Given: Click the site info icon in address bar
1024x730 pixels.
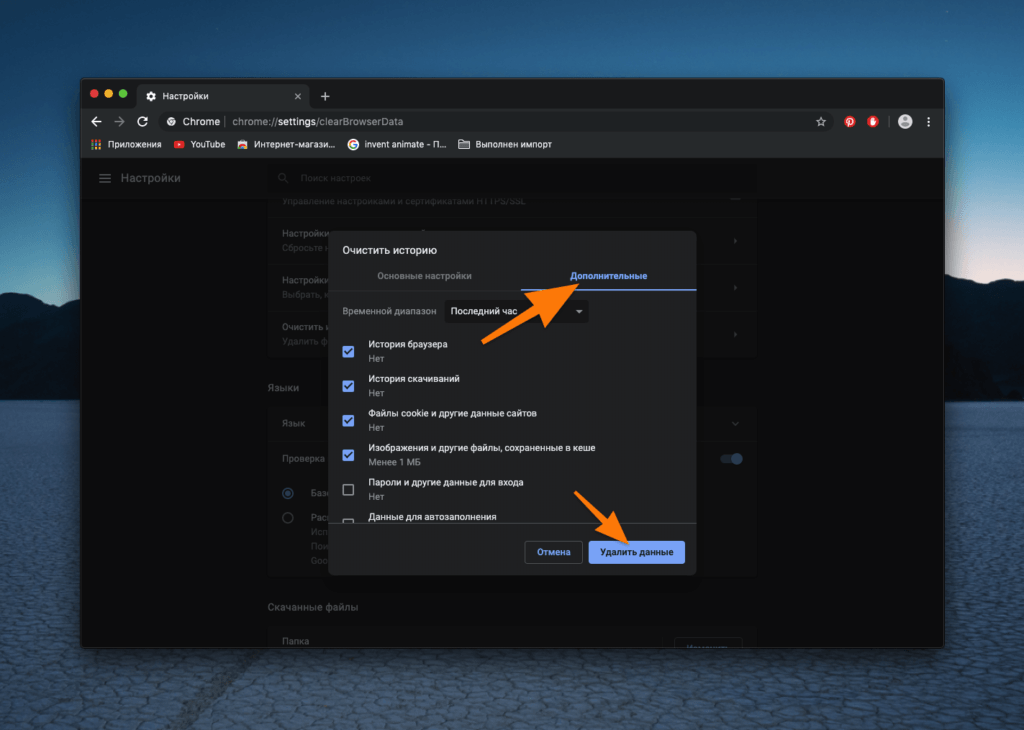Looking at the screenshot, I should coord(171,121).
